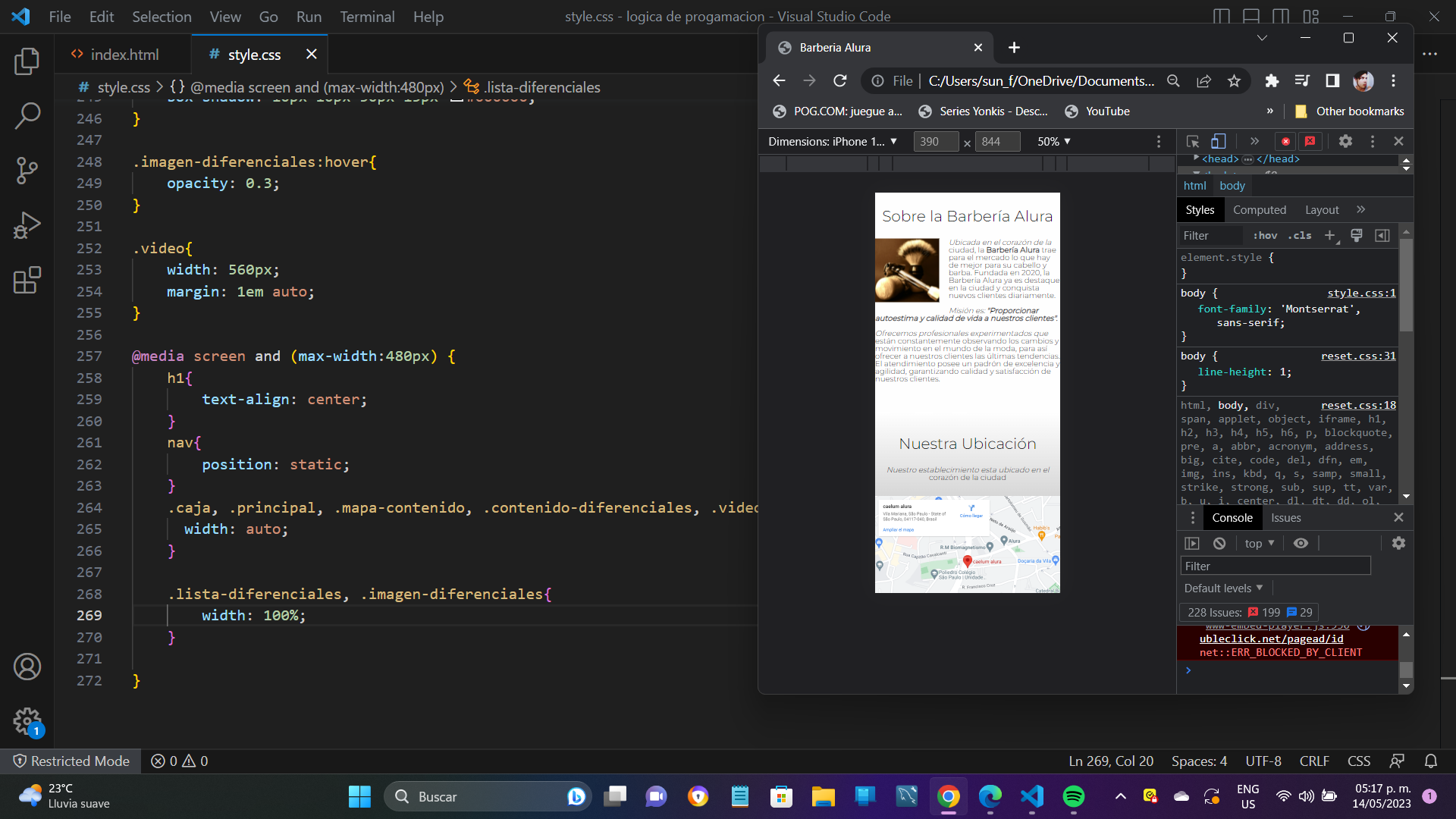The image size is (1456, 819).
Task: Select the Inspect element icon in DevTools
Action: coord(1192,141)
